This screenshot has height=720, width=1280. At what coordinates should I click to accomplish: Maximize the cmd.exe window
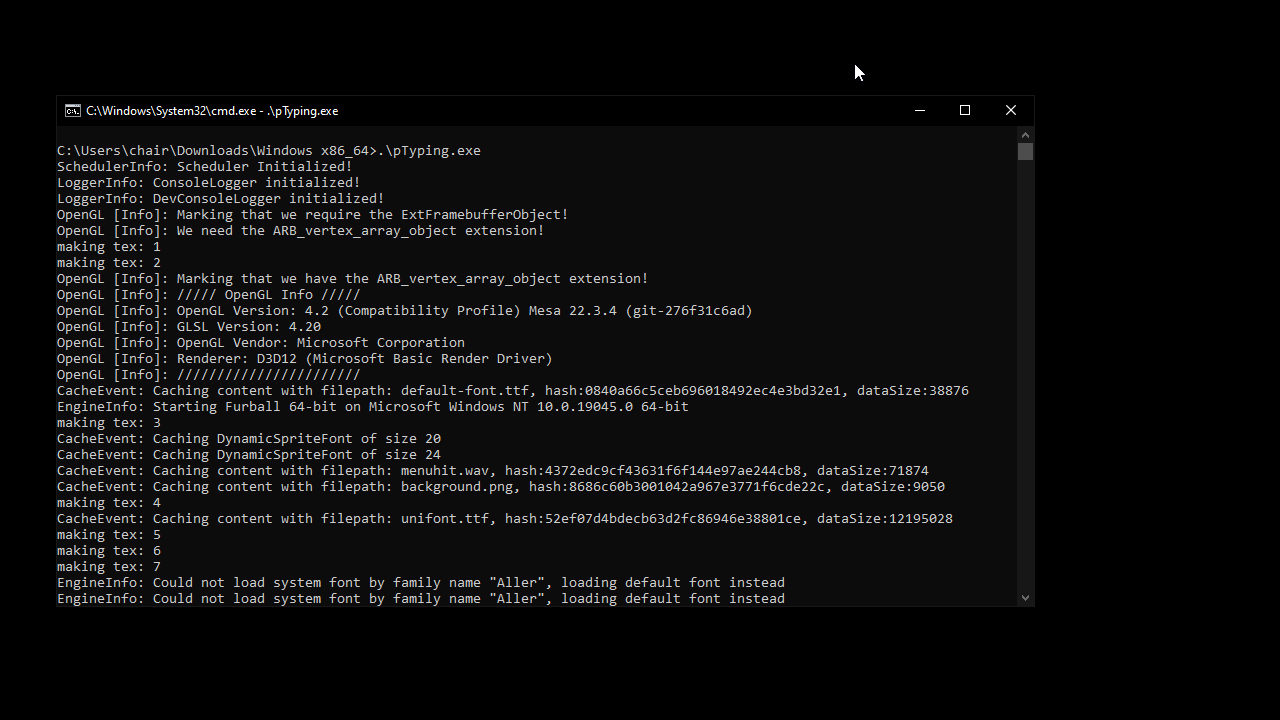tap(965, 111)
